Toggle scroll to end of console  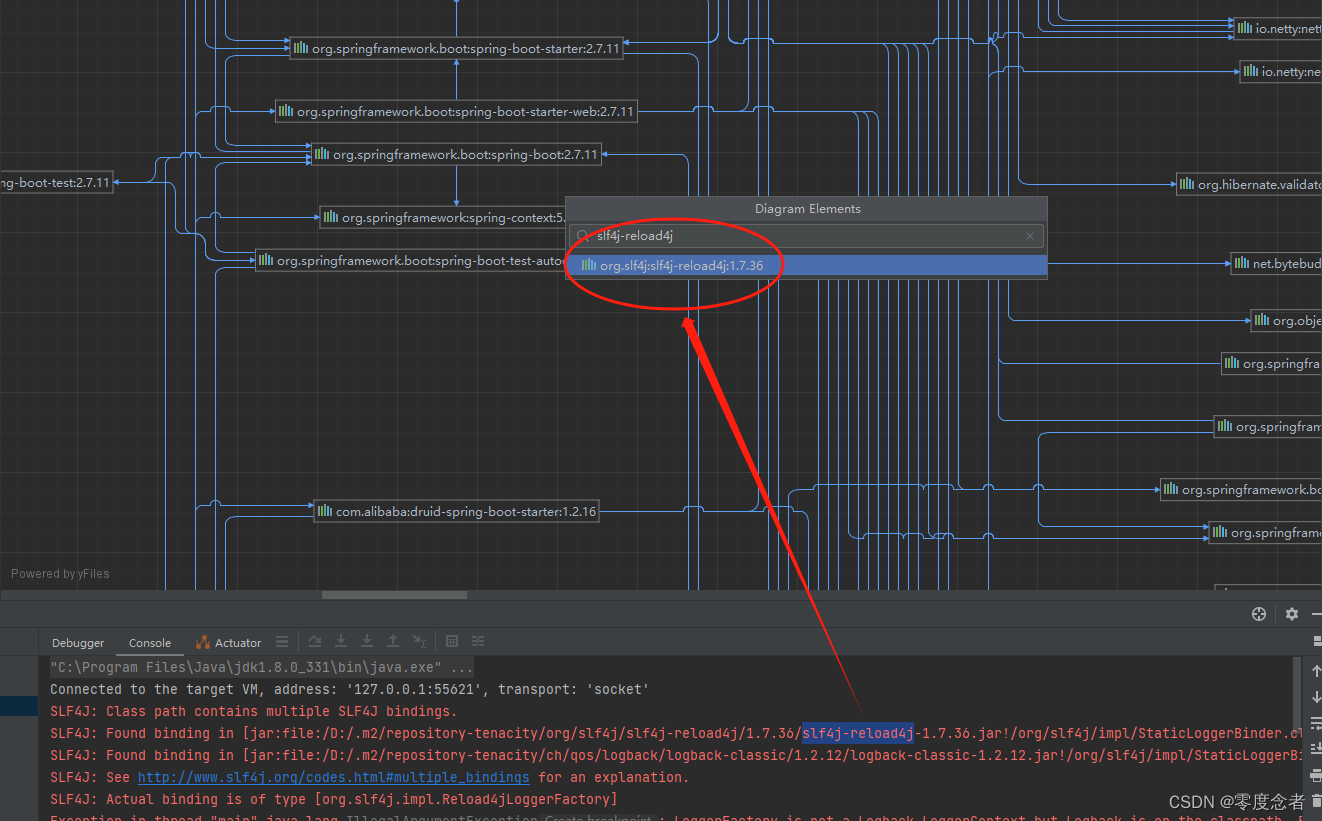click(x=1316, y=748)
